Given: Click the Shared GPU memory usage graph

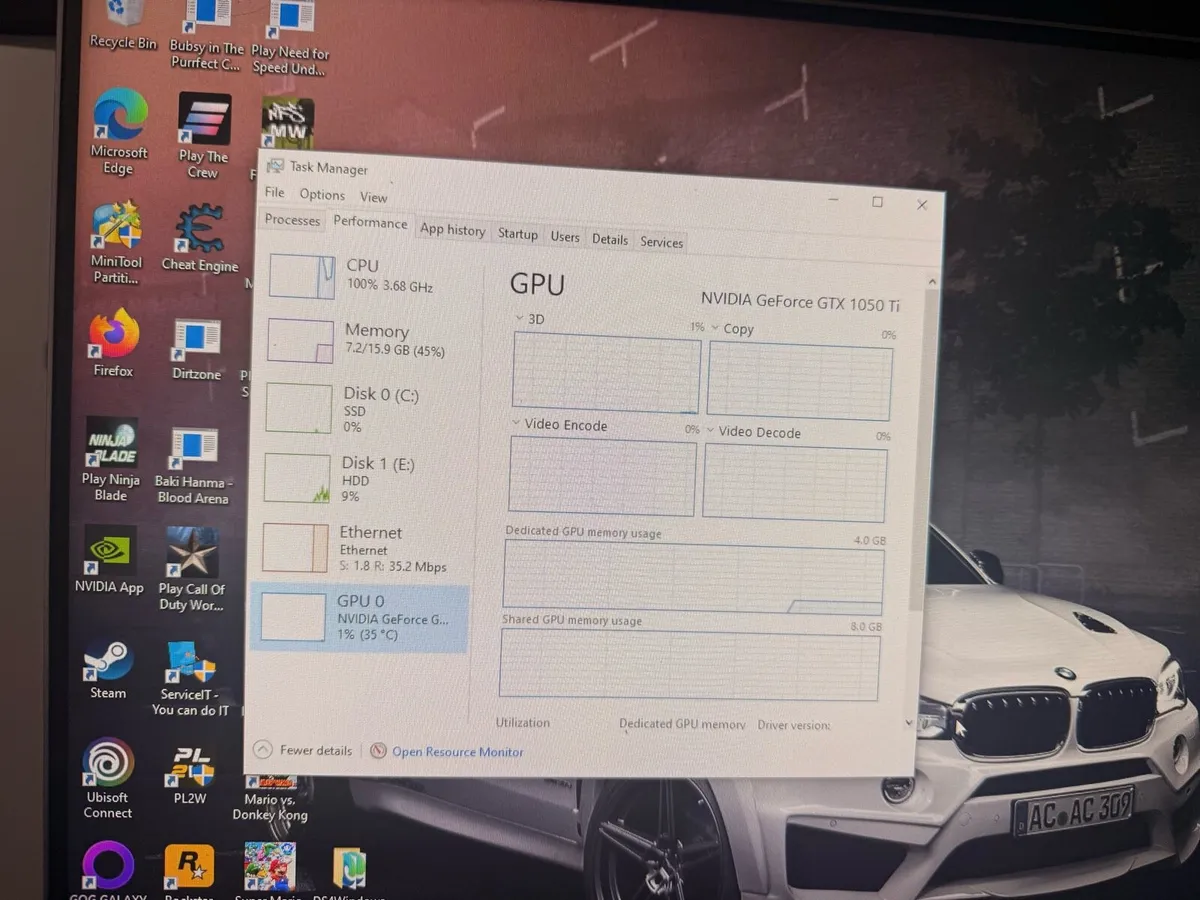Looking at the screenshot, I should 690,665.
